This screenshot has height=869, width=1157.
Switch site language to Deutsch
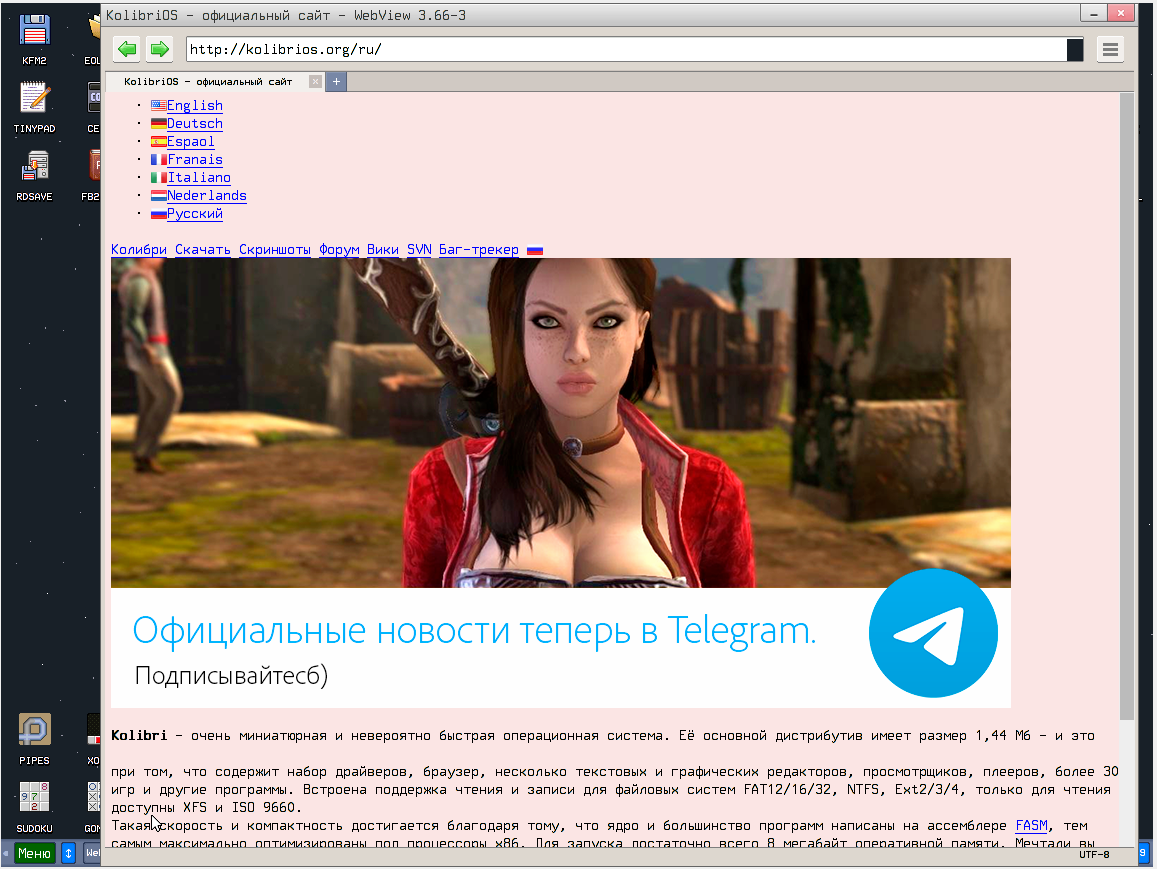[194, 124]
